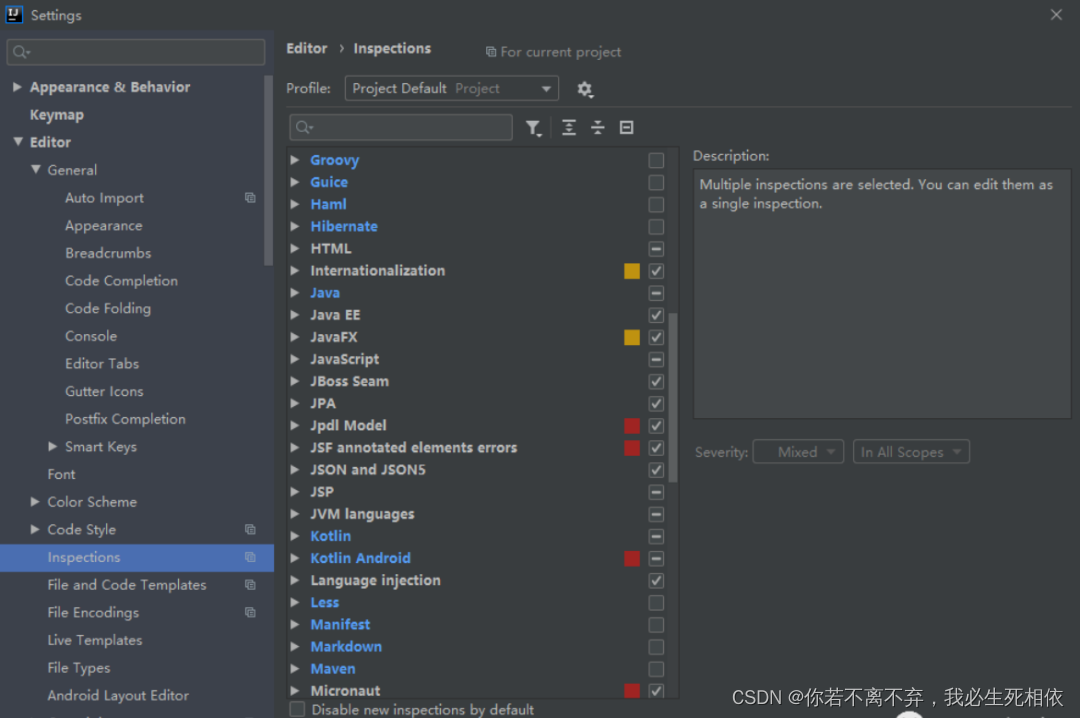
Task: Click the red severity swatch for Jpdl Model
Action: tap(632, 426)
